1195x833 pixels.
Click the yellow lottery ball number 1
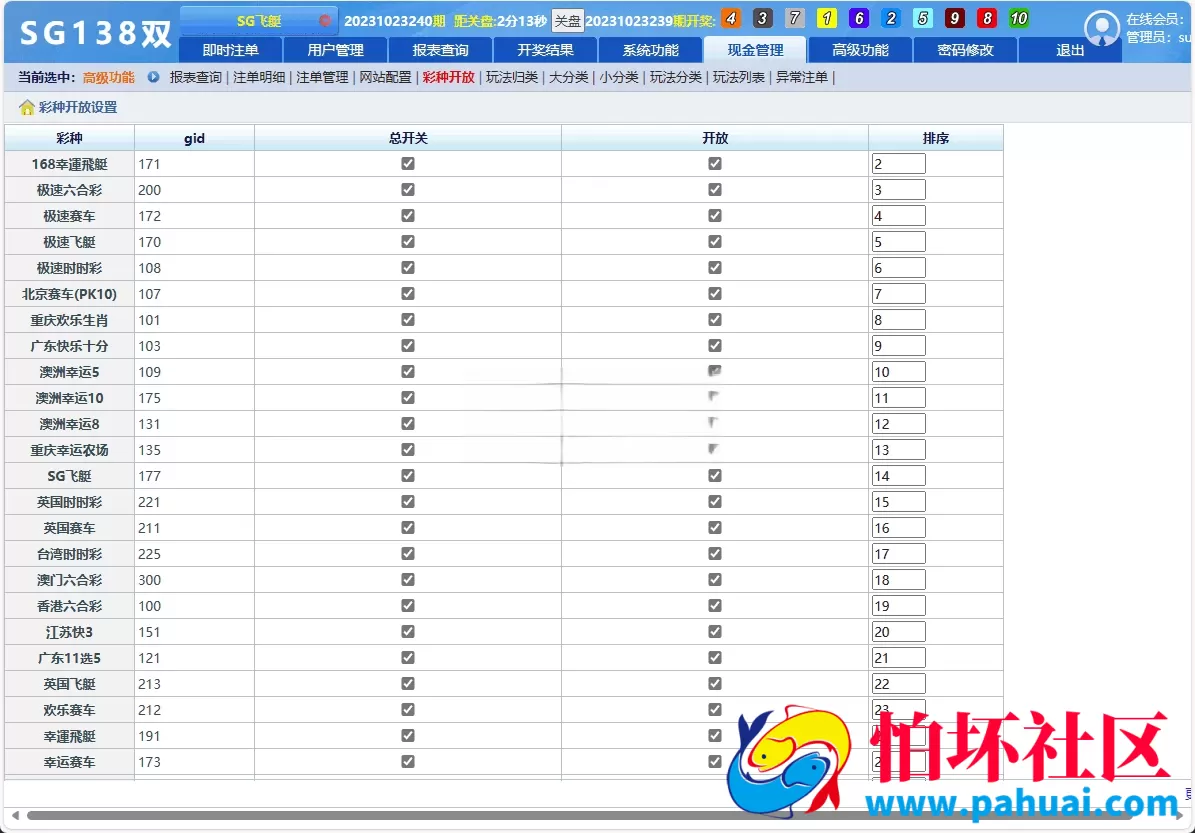click(826, 18)
